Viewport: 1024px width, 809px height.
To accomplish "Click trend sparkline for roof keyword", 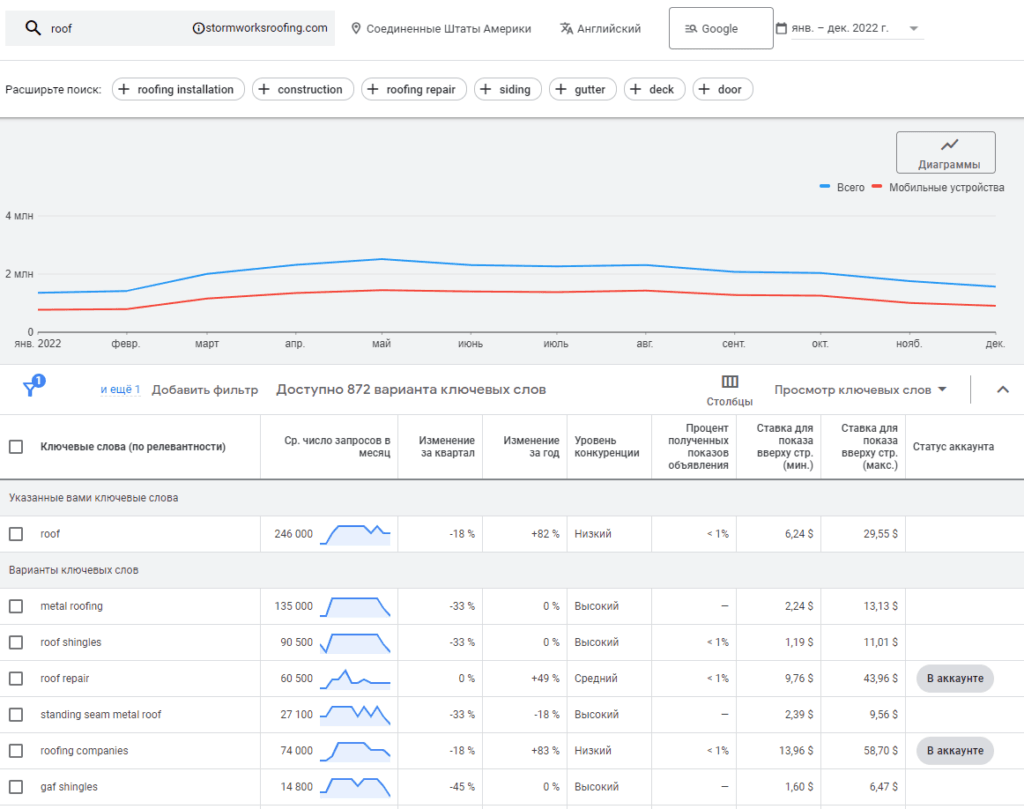I will click(355, 534).
